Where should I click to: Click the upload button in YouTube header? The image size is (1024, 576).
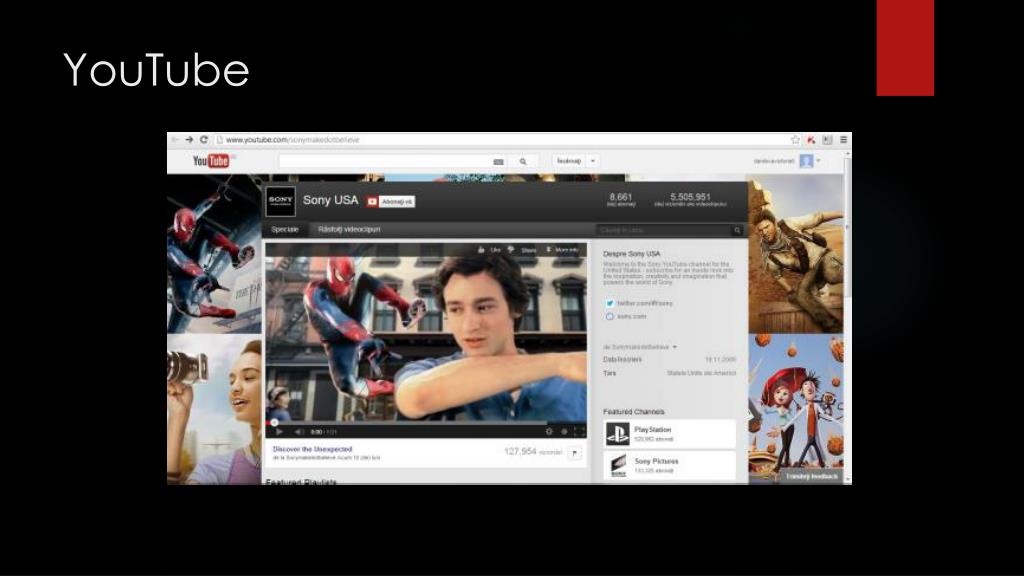[569, 161]
